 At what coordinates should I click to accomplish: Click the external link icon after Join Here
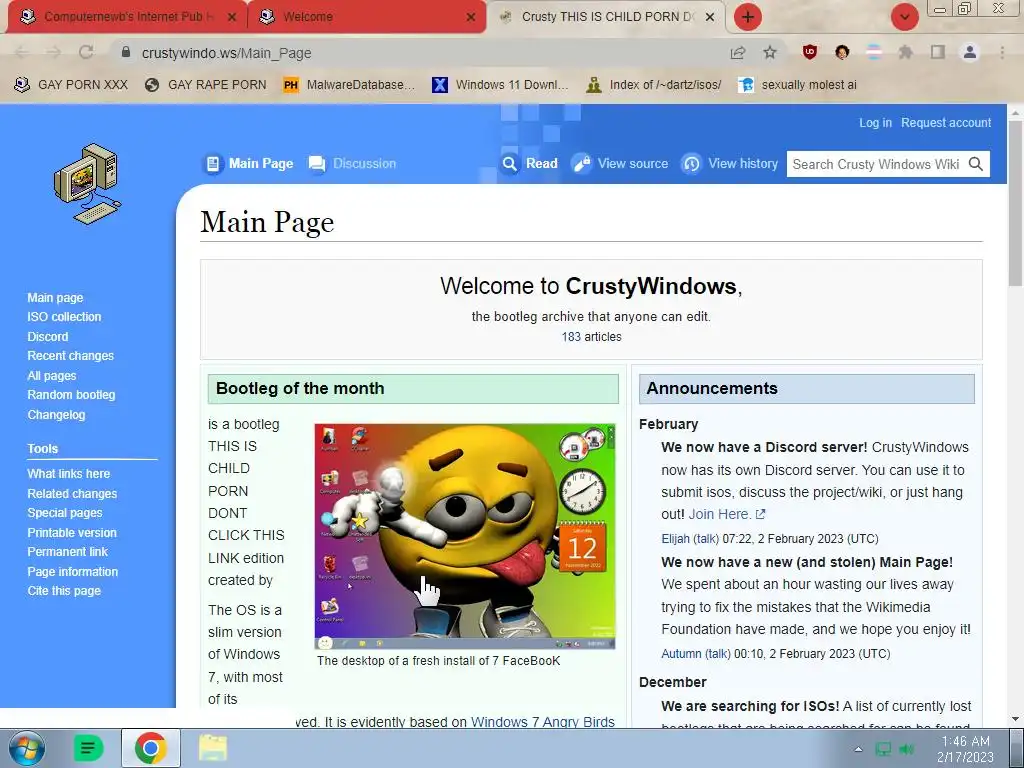point(760,515)
